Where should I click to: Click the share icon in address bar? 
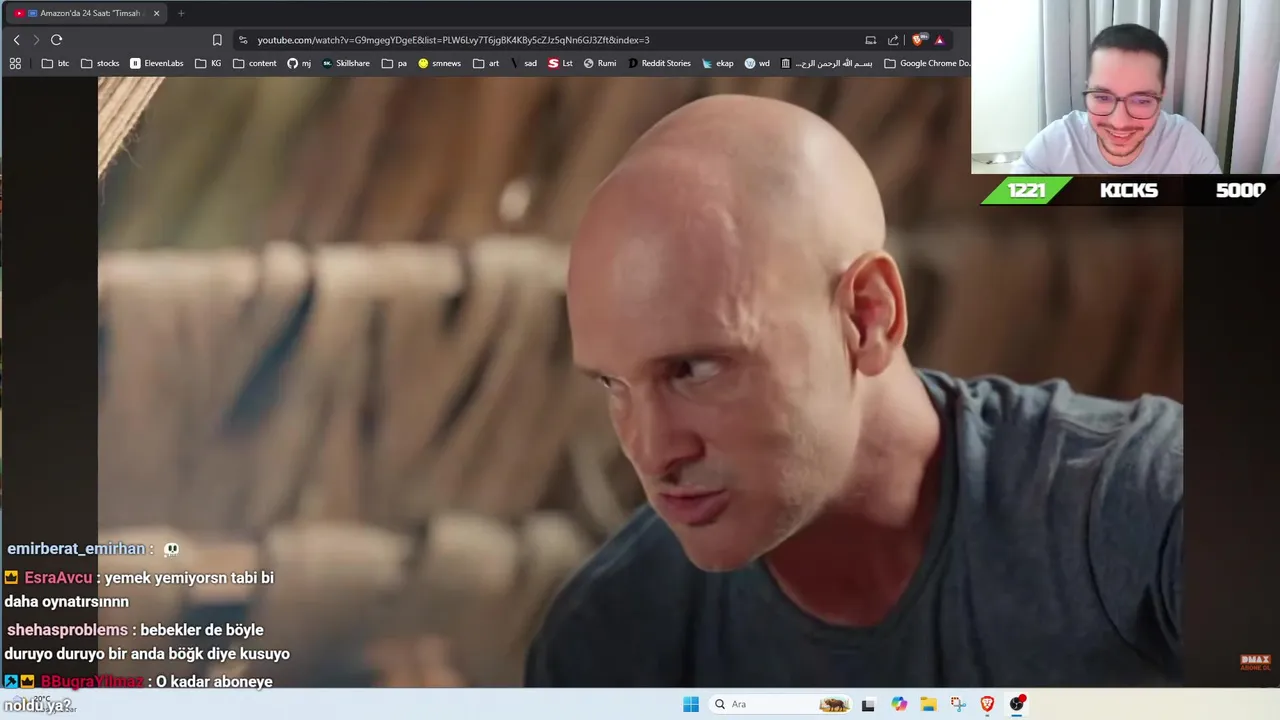tap(893, 40)
